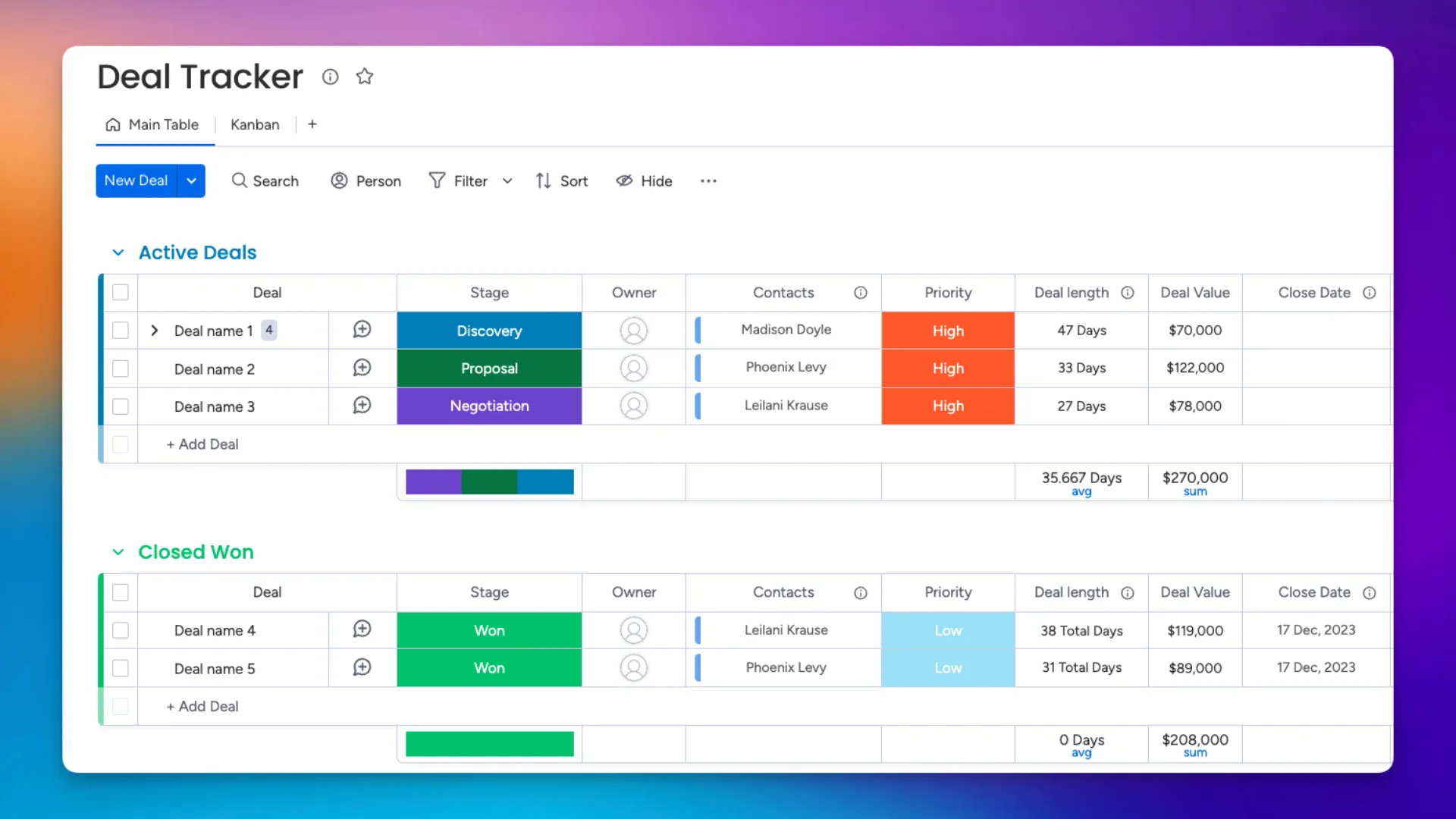This screenshot has height=819, width=1456.
Task: Click the Negotiation stage cell
Action: point(489,406)
